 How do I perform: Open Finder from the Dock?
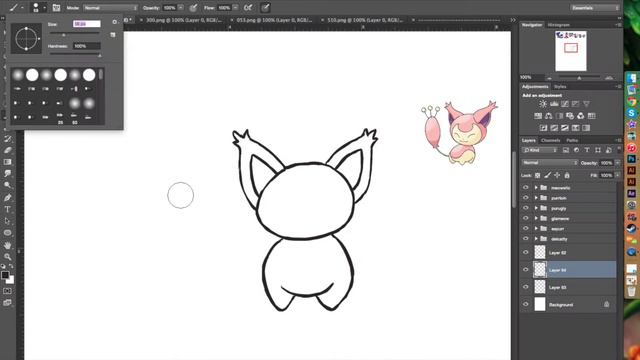click(x=631, y=78)
